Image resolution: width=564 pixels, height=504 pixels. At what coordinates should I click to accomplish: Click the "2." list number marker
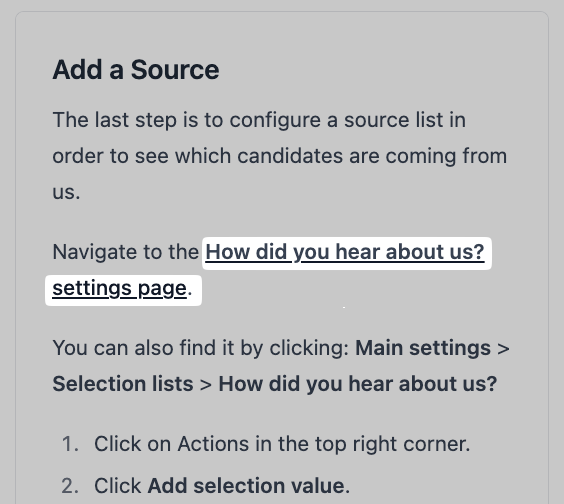(x=70, y=486)
